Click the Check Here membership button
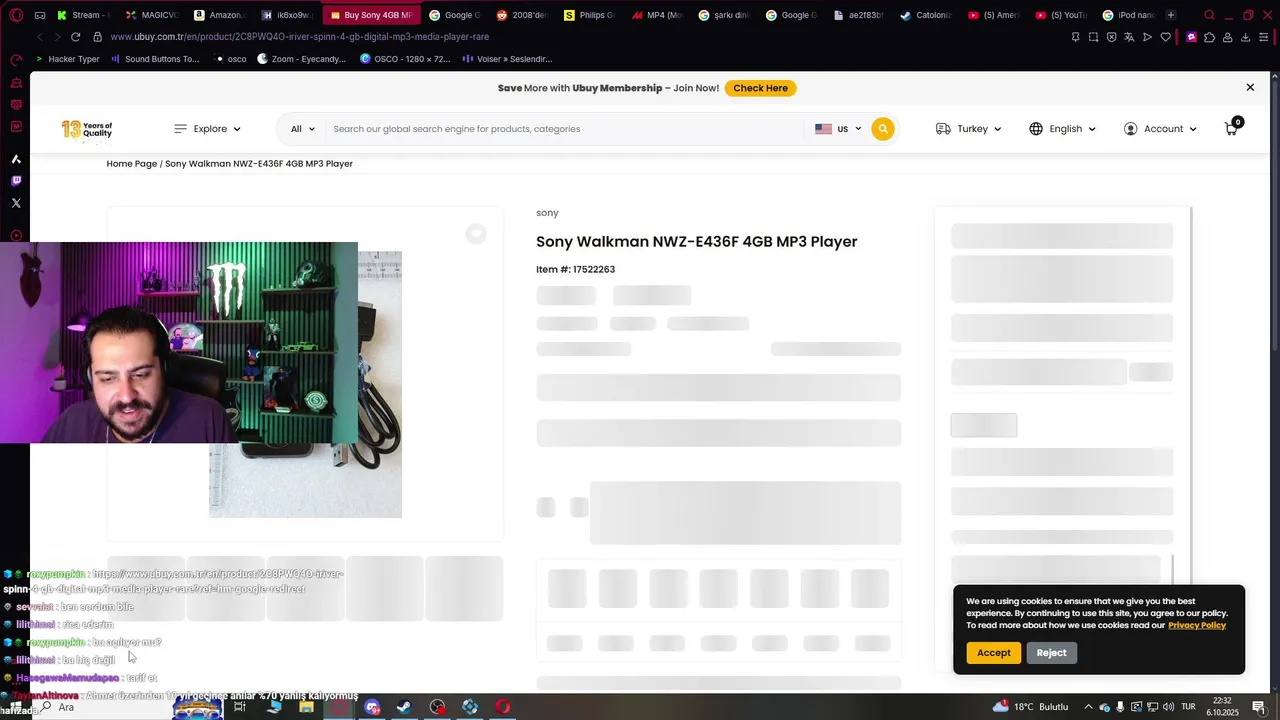1280x720 pixels. click(x=760, y=88)
